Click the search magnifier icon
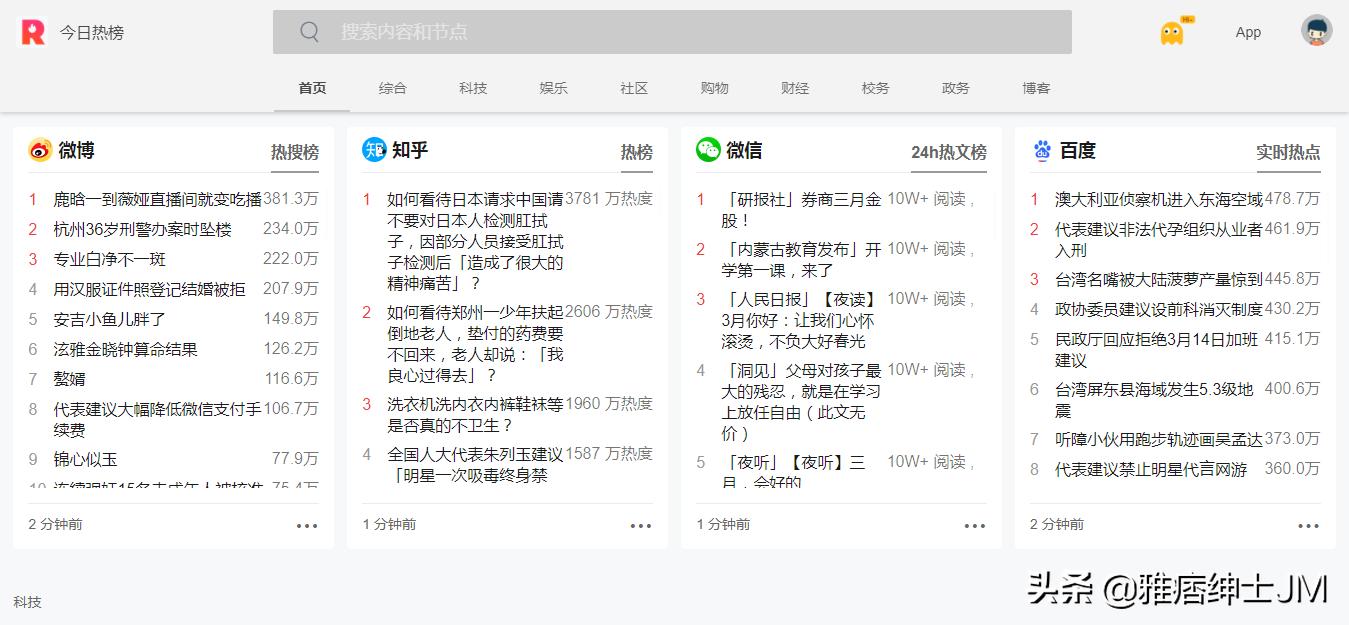The width and height of the screenshot is (1349, 625). point(309,32)
